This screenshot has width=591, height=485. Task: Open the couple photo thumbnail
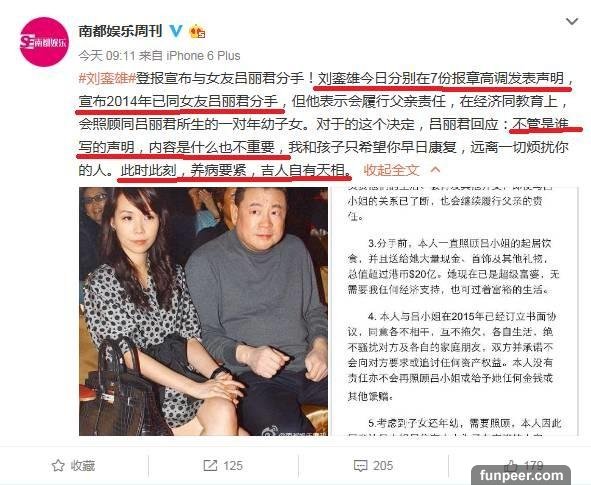click(204, 311)
